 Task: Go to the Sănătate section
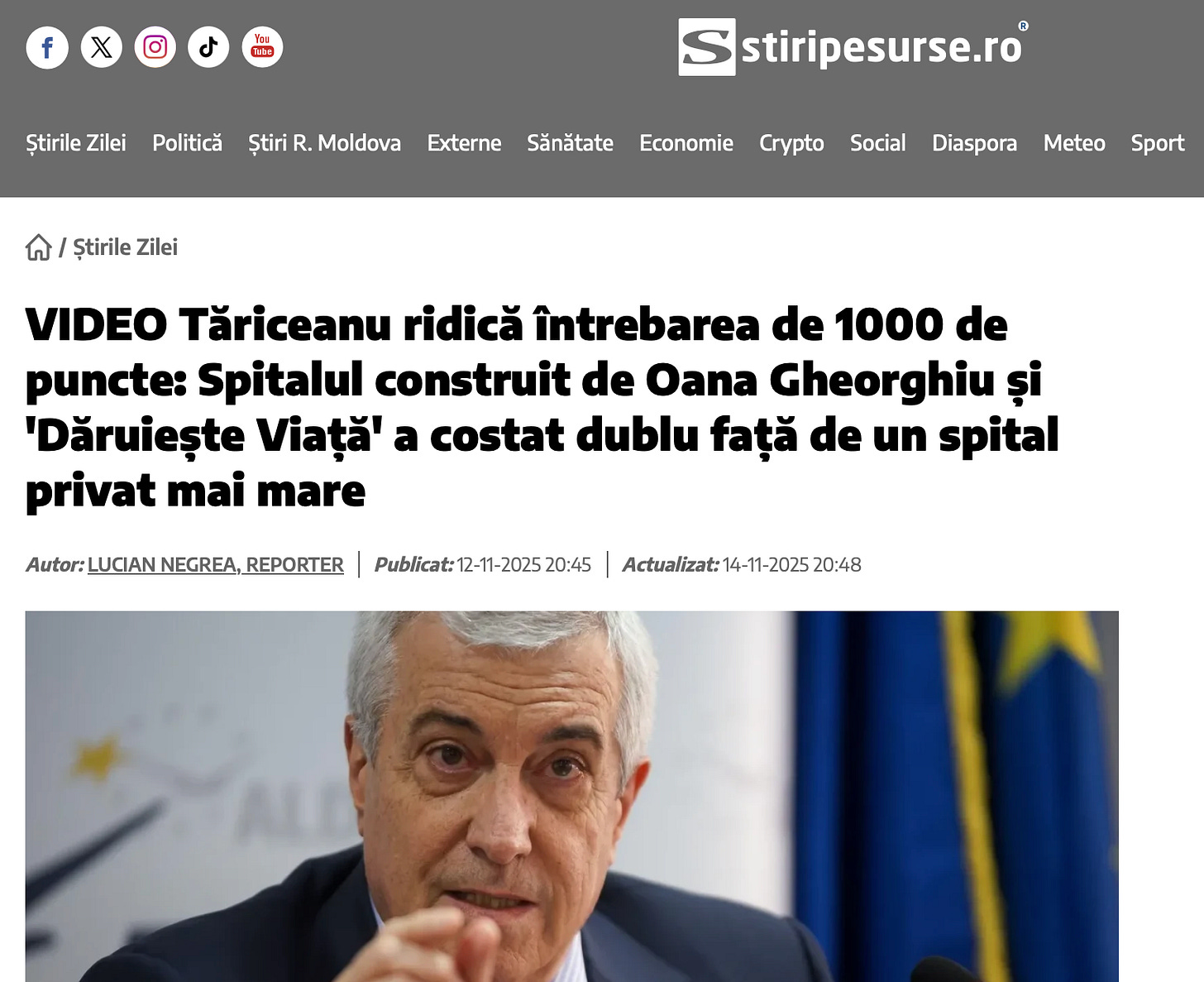(x=570, y=143)
